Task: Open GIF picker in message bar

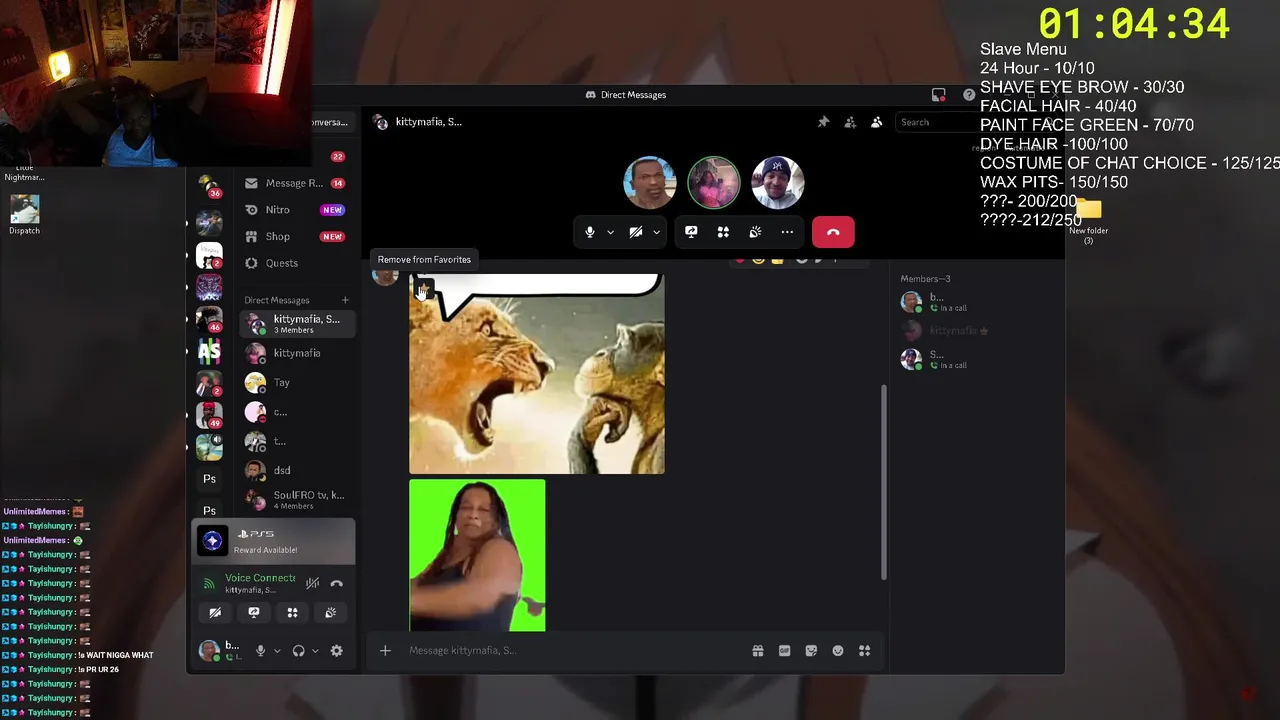Action: pos(785,651)
